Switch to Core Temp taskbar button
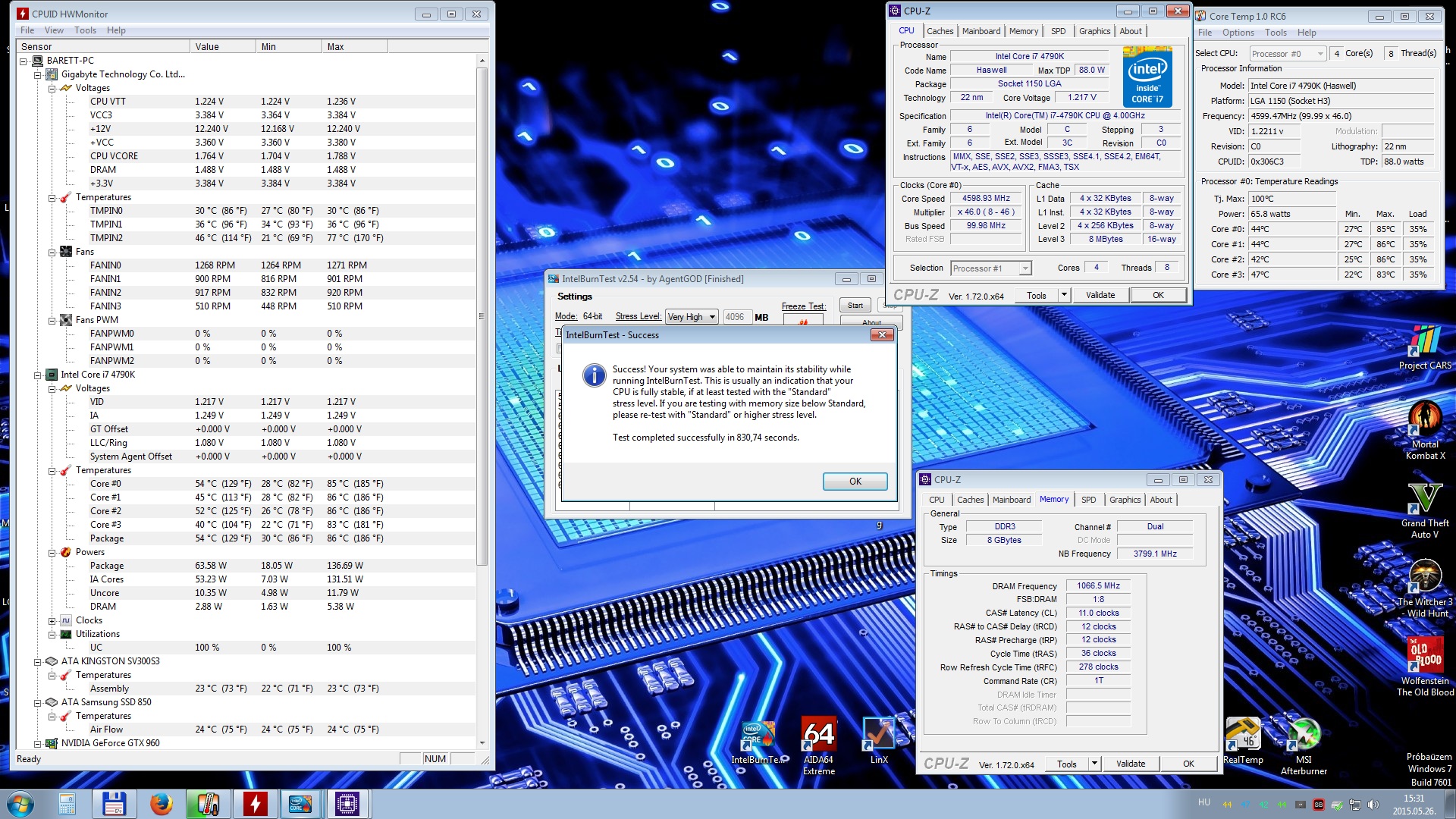Viewport: 1456px width, 819px height. pyautogui.click(x=208, y=804)
